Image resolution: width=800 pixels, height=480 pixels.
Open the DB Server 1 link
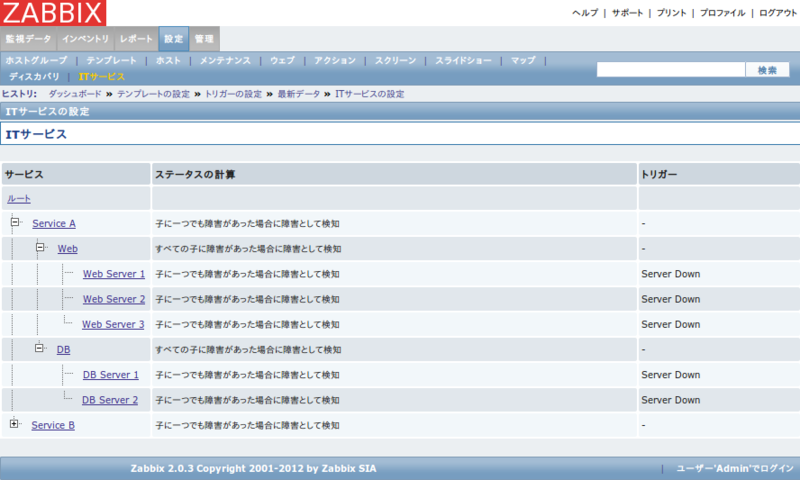111,375
